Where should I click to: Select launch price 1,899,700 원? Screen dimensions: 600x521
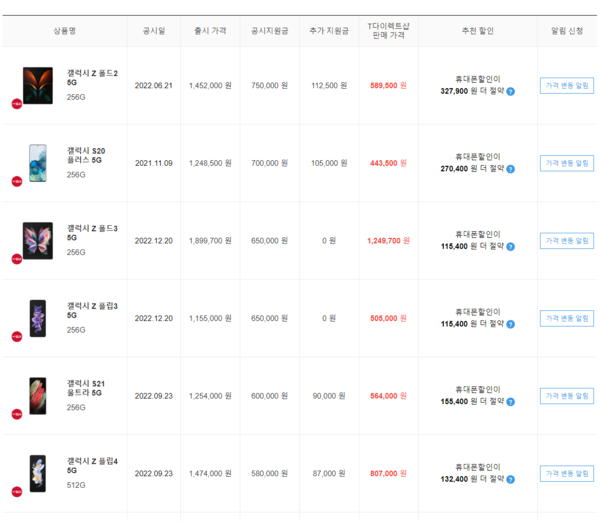coord(210,241)
